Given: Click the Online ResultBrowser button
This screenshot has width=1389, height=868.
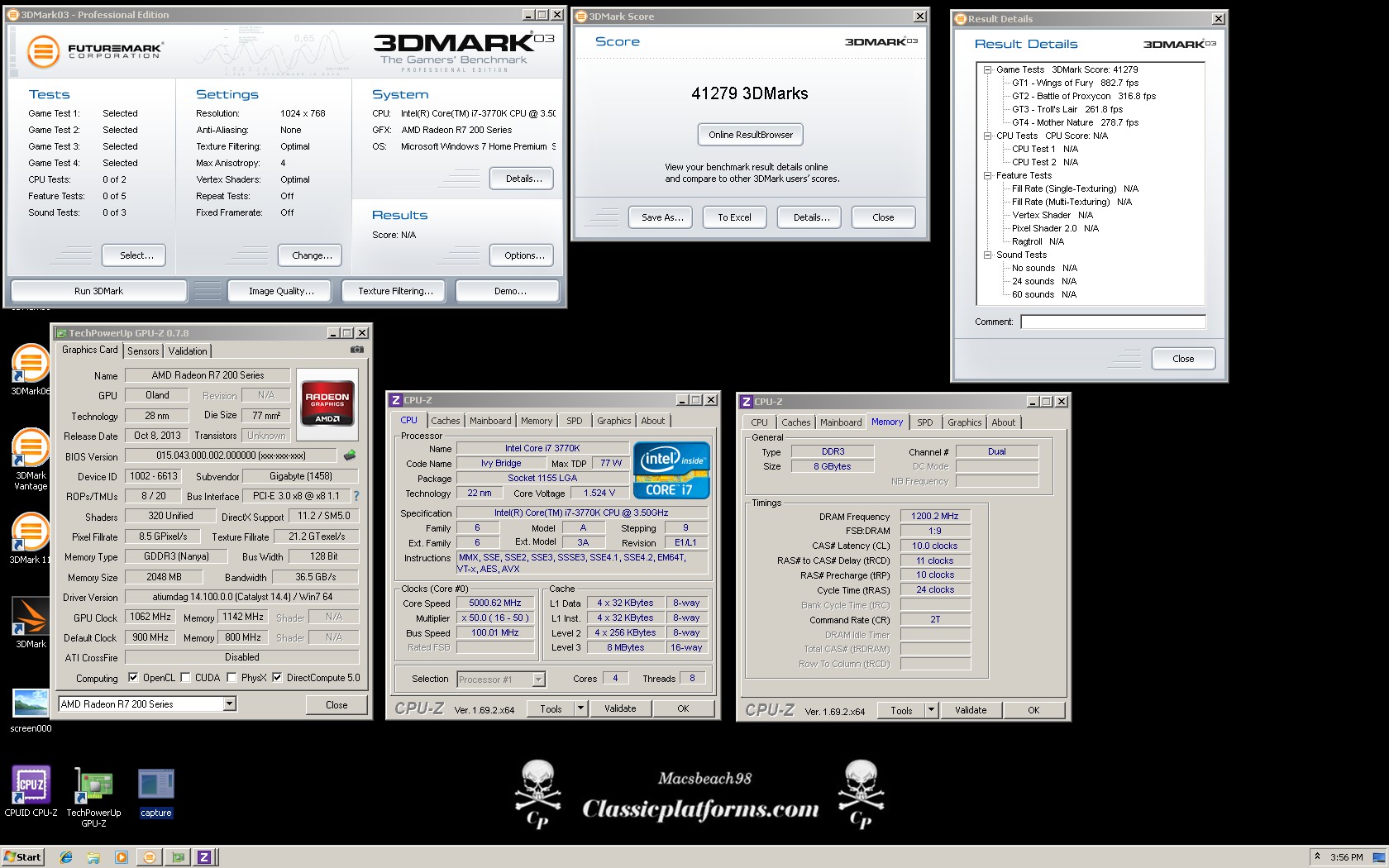Looking at the screenshot, I should 751,135.
